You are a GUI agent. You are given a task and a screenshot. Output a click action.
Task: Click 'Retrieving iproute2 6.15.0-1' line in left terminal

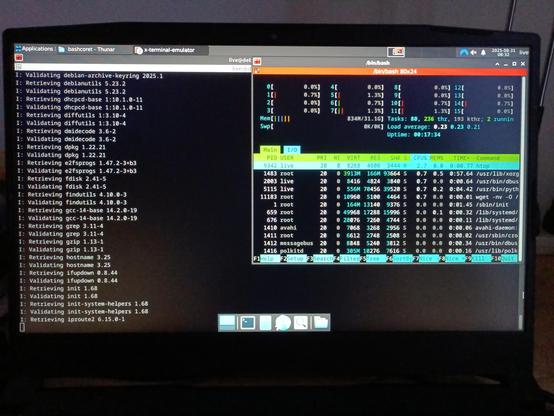[73, 320]
